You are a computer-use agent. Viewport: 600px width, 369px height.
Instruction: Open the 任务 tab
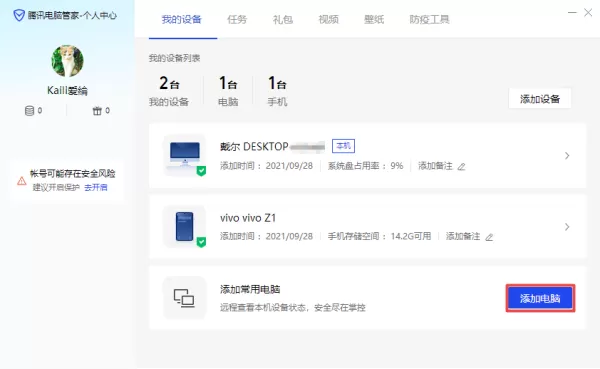pyautogui.click(x=237, y=20)
